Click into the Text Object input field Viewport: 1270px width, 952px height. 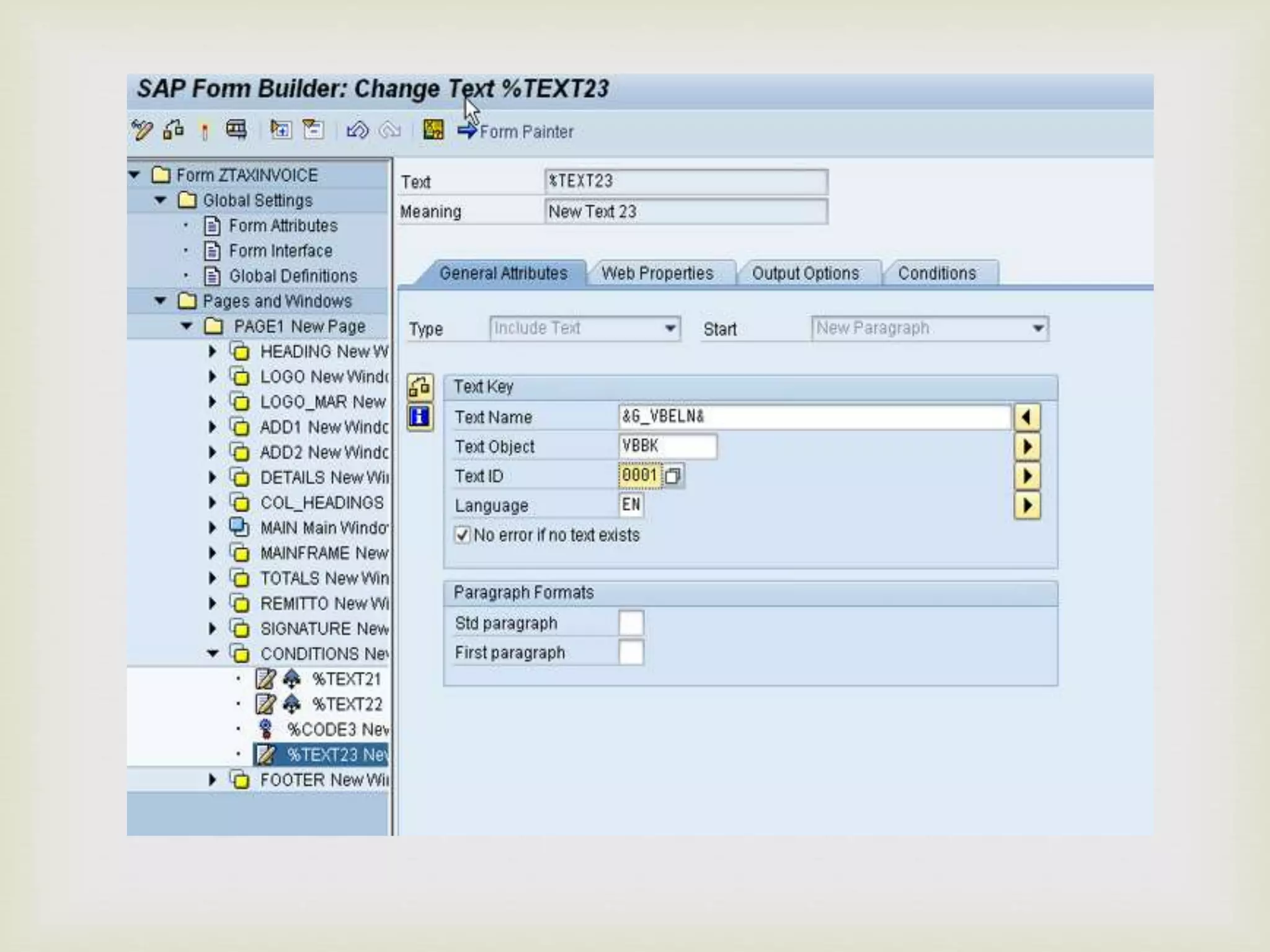tap(667, 446)
